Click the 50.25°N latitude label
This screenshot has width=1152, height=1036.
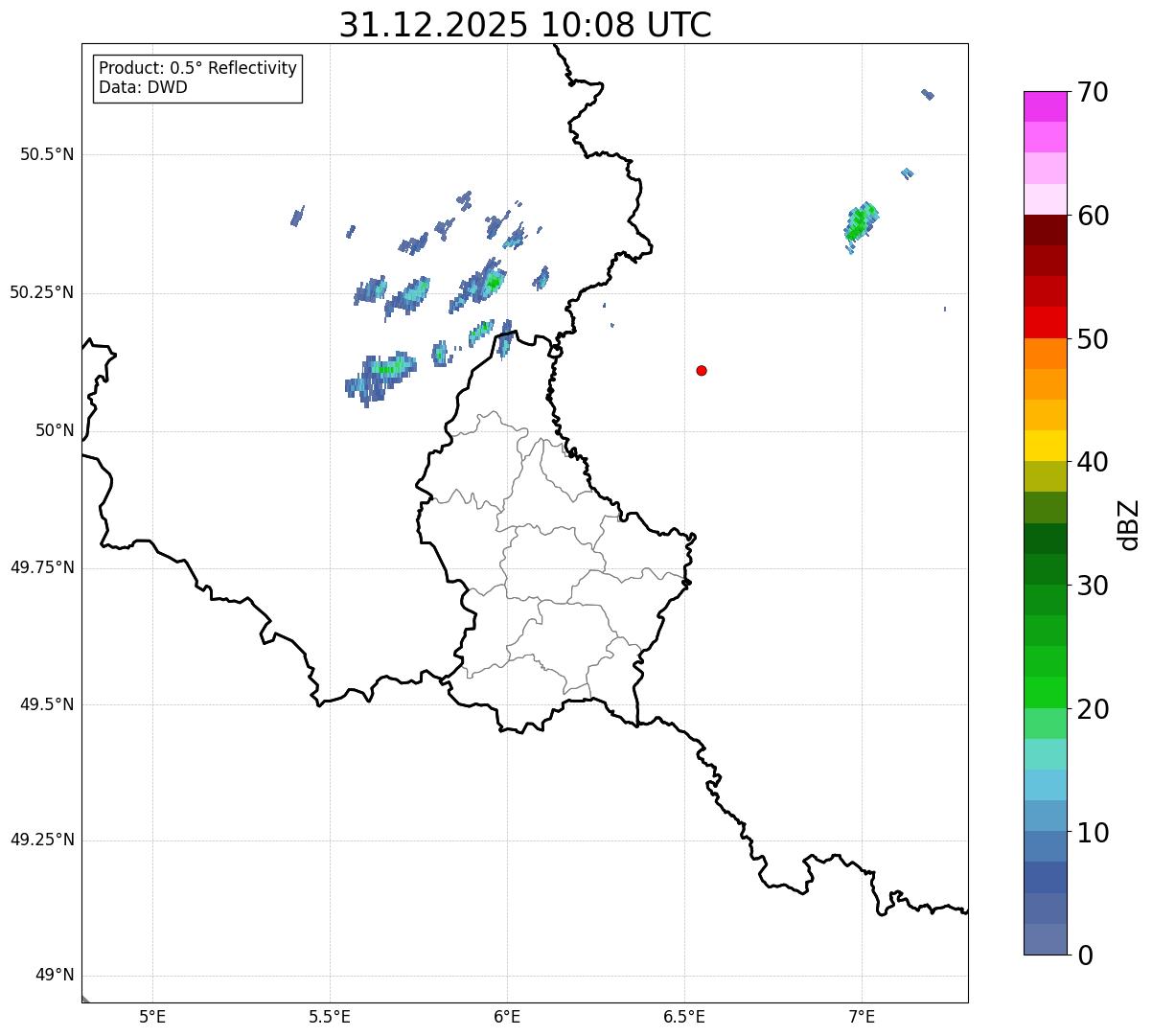[x=41, y=292]
